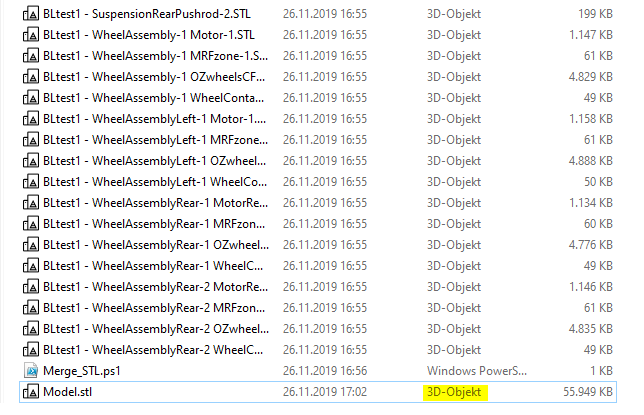Click the icon of WheelAssemblyRear-2 WheelC file
This screenshot has width=644, height=415.
[31, 350]
